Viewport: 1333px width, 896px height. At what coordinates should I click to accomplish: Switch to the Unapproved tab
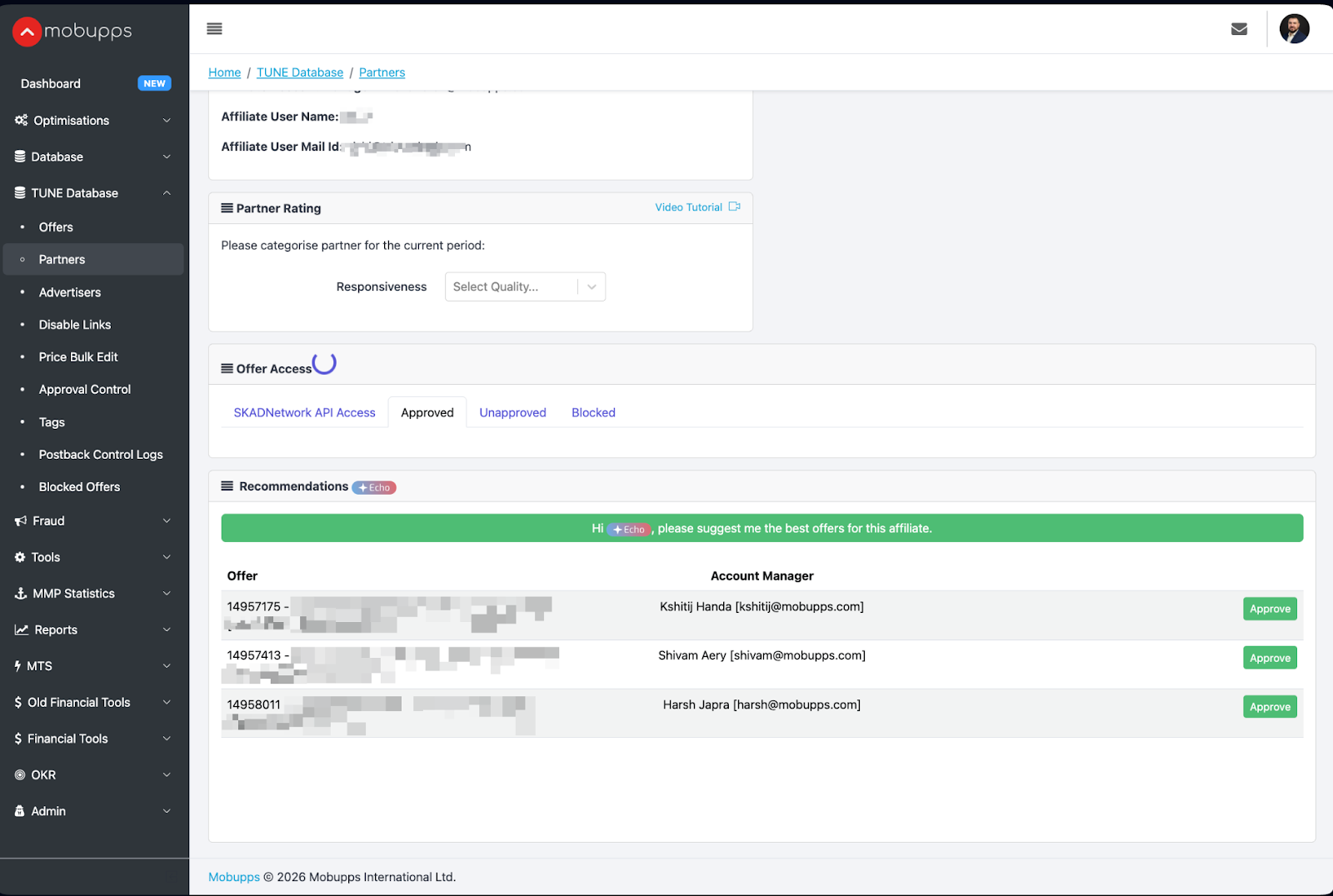pyautogui.click(x=512, y=413)
